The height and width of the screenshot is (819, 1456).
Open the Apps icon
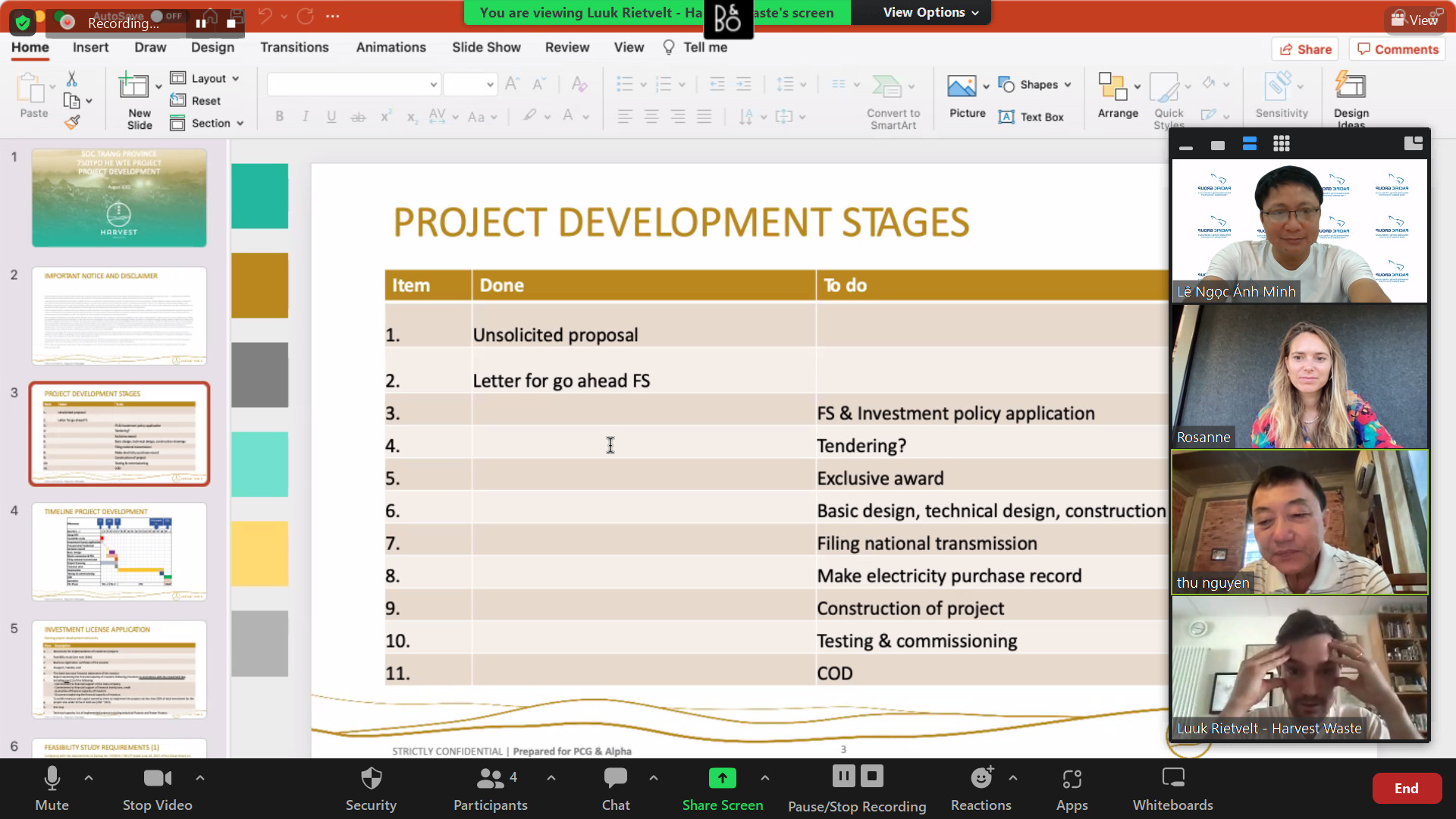(x=1072, y=780)
